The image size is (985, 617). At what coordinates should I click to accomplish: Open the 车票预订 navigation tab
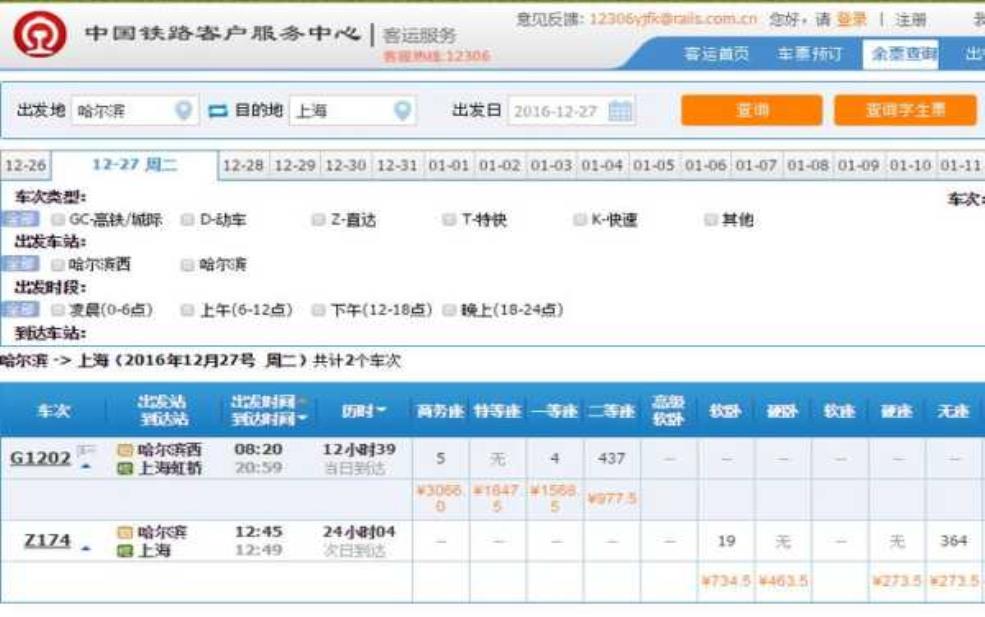point(810,54)
